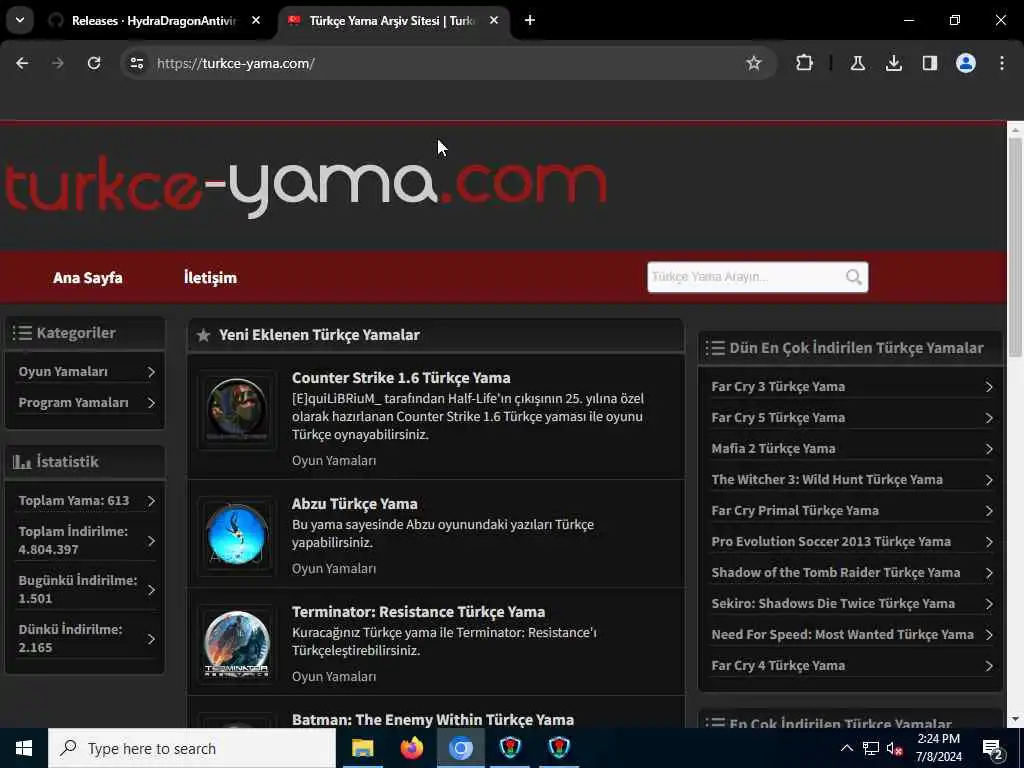Open File Explorer from the taskbar
Viewport: 1024px width, 768px height.
362,748
